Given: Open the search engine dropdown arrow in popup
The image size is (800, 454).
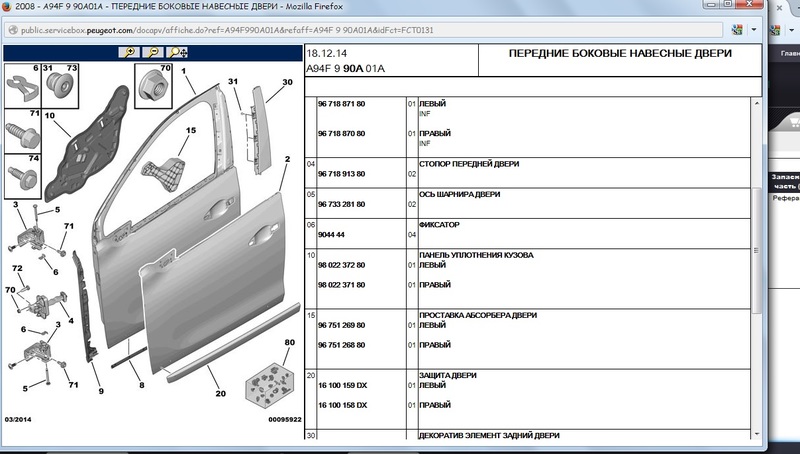Looking at the screenshot, I should click(754, 30).
